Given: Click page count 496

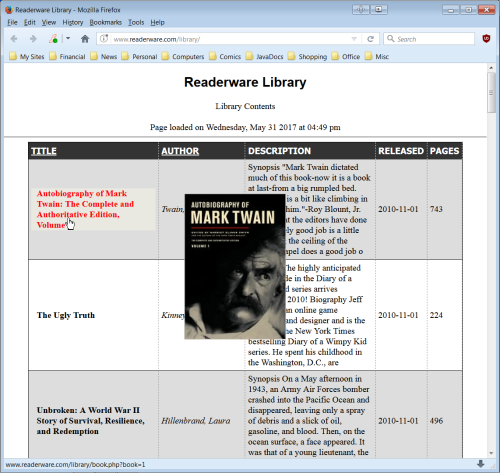Looking at the screenshot, I should (x=436, y=421).
